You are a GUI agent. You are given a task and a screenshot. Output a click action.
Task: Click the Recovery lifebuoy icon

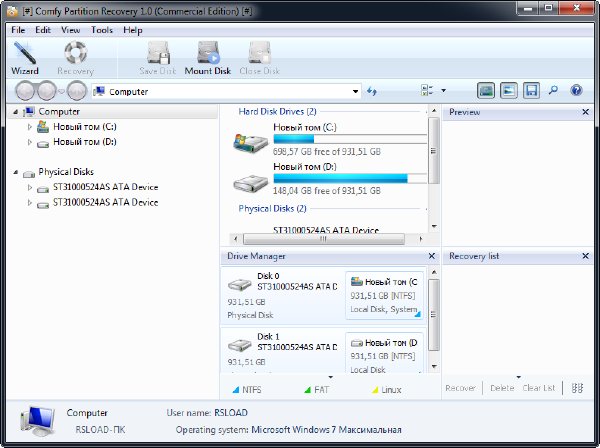(x=75, y=53)
